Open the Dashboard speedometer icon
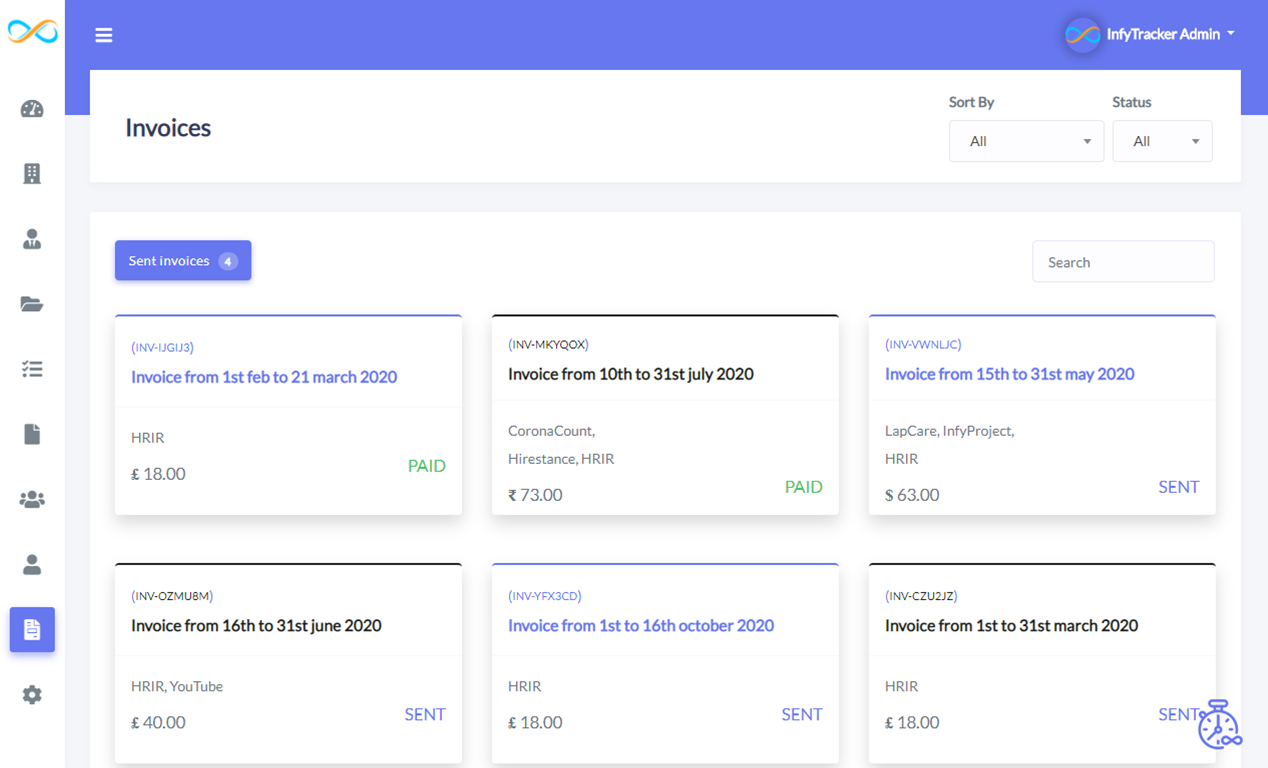This screenshot has width=1268, height=768. coord(31,108)
